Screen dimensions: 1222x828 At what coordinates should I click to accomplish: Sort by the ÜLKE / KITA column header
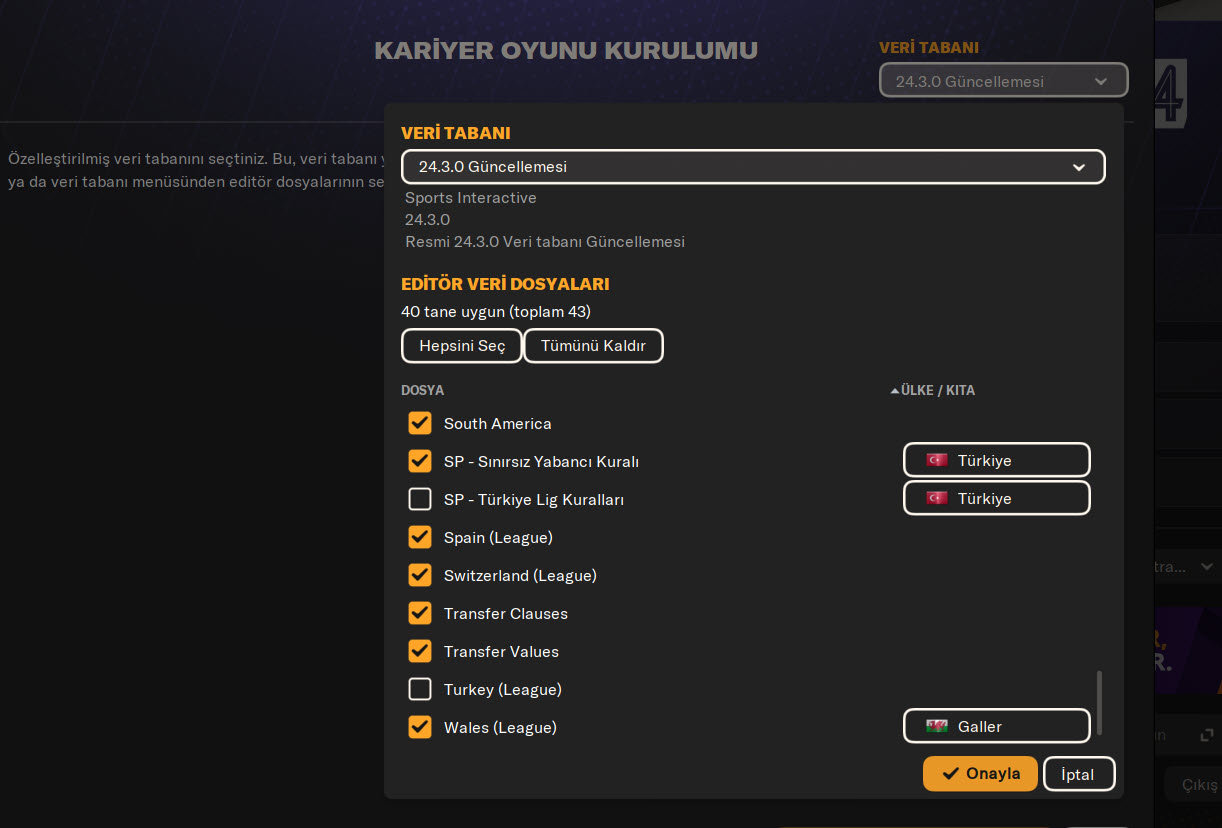[937, 390]
